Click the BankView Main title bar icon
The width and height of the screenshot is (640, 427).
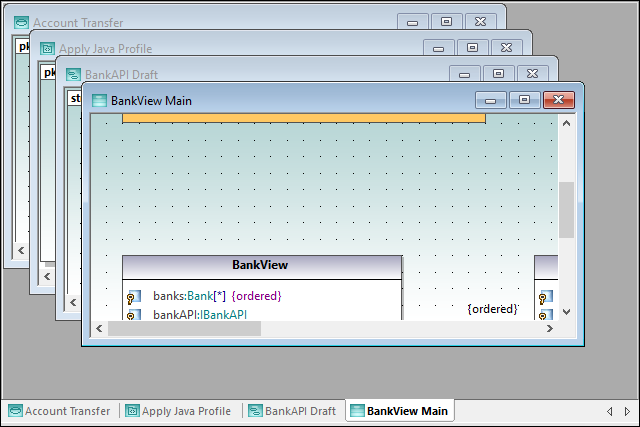(x=99, y=100)
